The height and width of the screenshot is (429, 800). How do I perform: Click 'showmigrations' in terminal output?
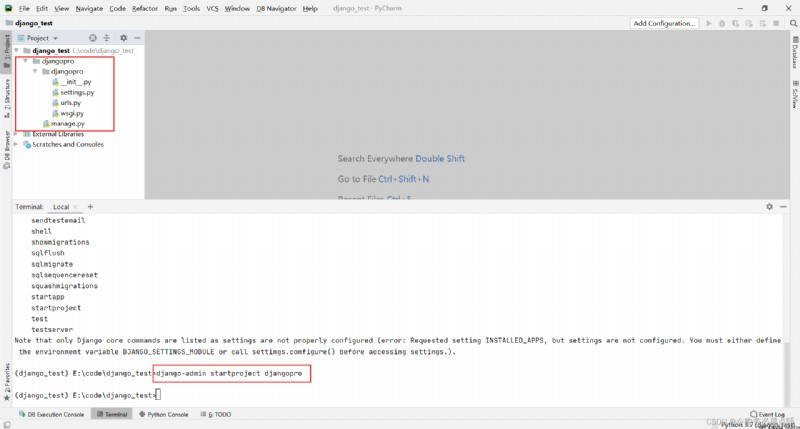pyautogui.click(x=60, y=242)
